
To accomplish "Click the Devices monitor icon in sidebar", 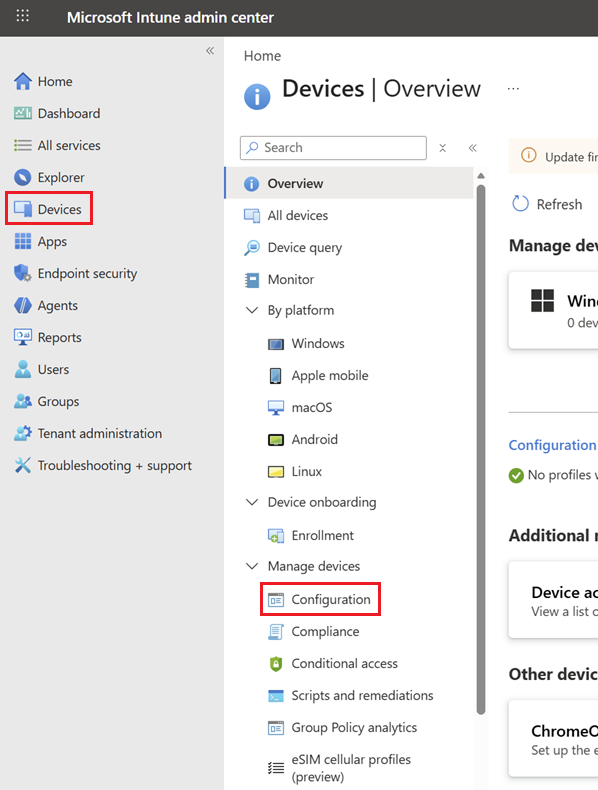I will pos(23,209).
